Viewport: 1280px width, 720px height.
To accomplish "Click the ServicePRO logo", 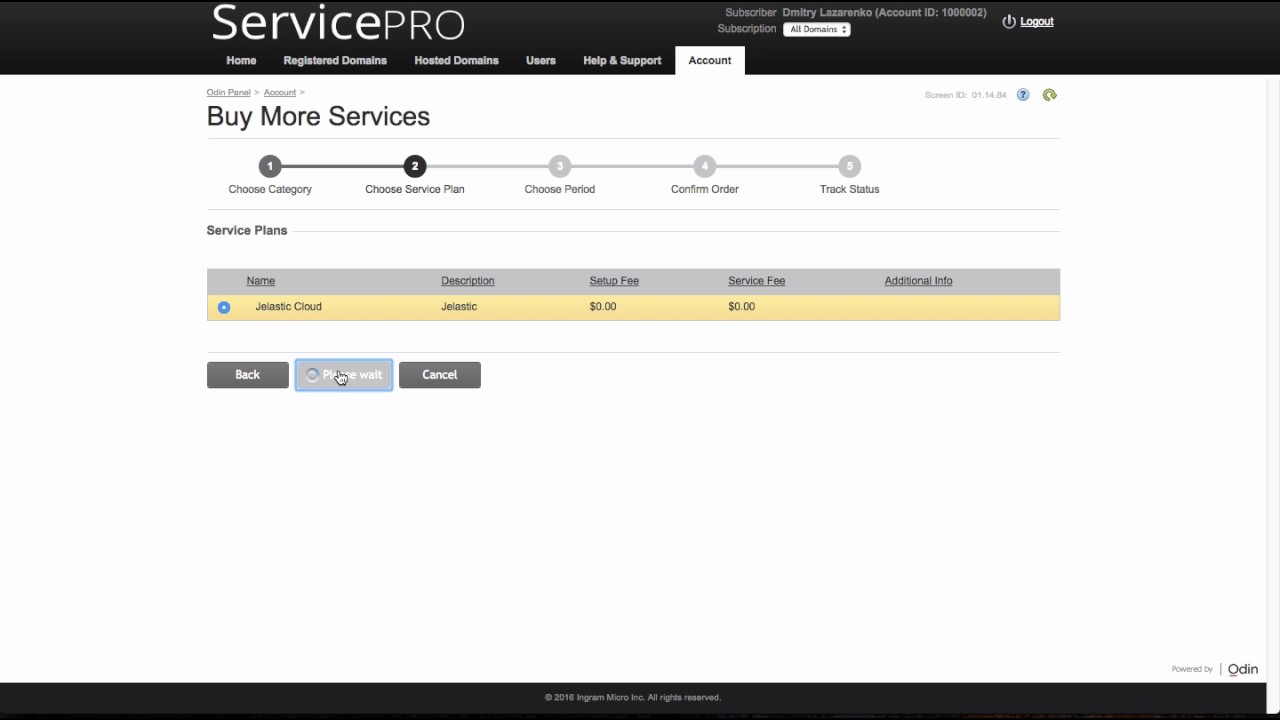I will (338, 22).
